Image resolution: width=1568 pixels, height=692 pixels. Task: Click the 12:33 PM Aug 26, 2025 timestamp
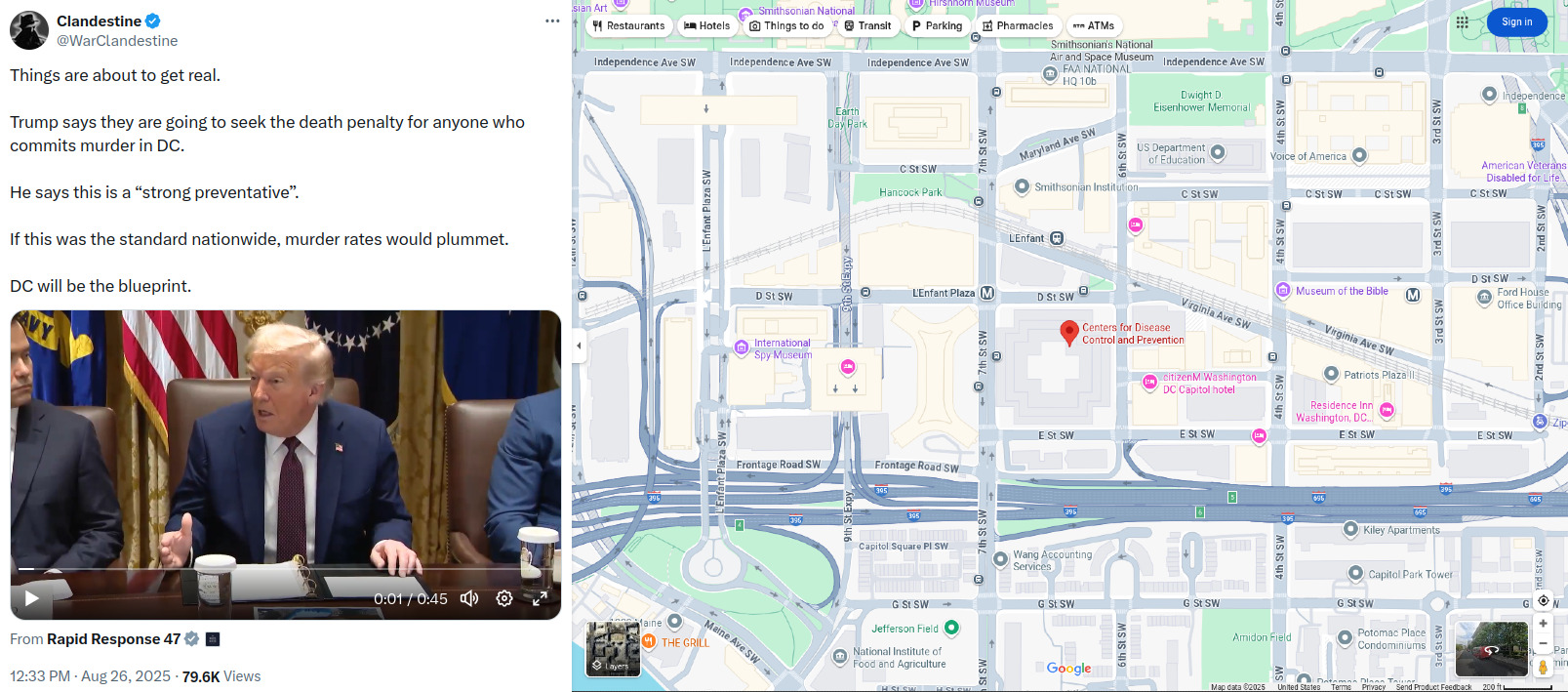tap(90, 676)
